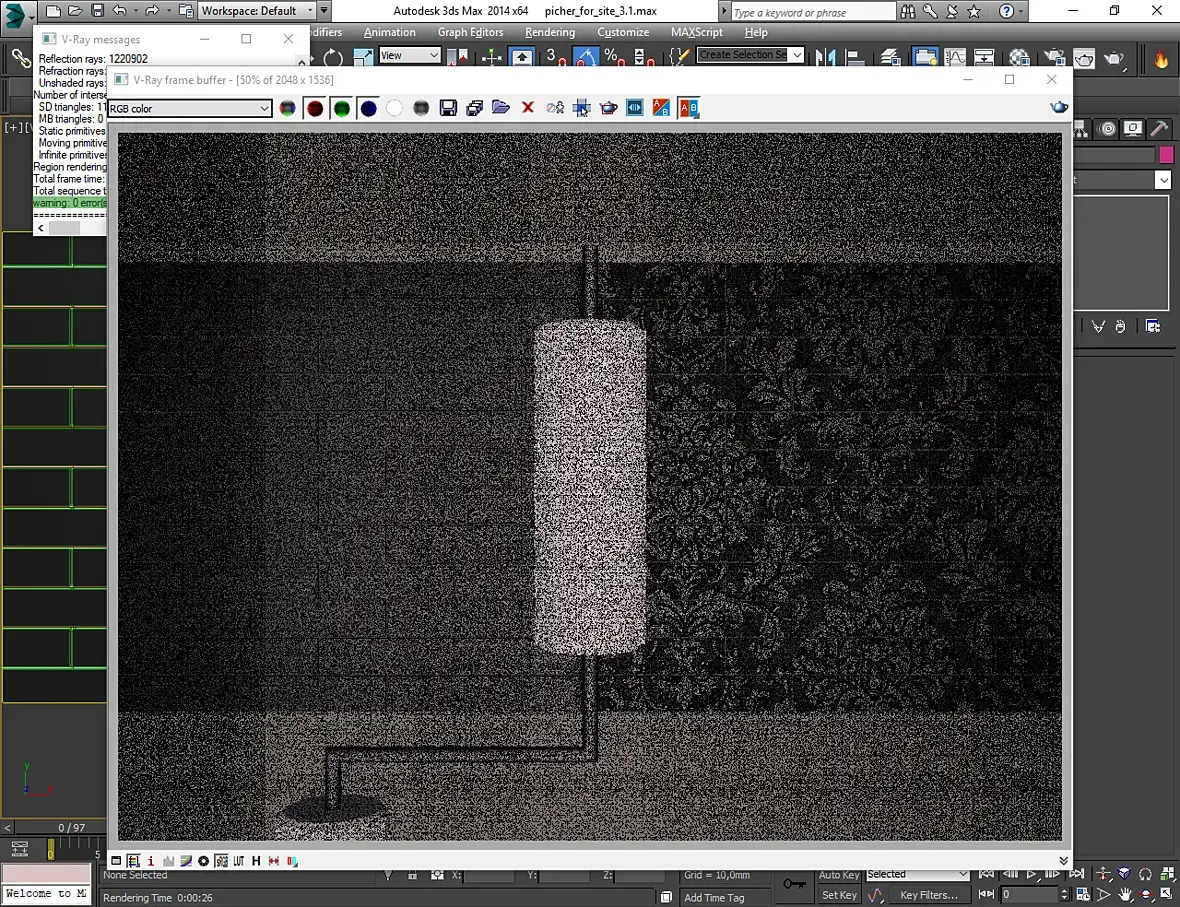This screenshot has width=1180, height=907.
Task: Open the pixel information 'i' icon
Action: [x=151, y=861]
